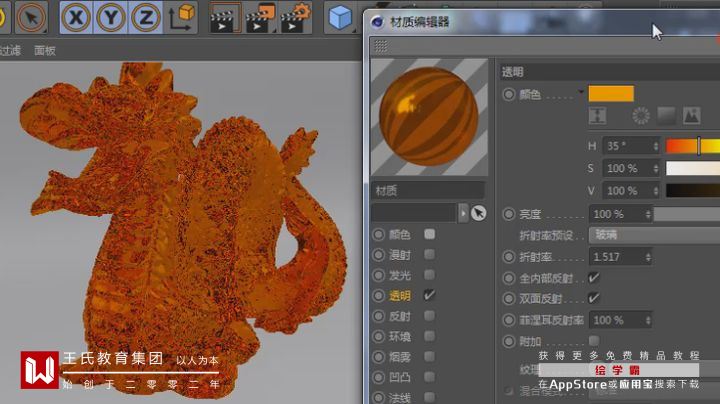Click the 亮度 parameter radio dot
Screen dimensions: 720x404
tap(508, 214)
